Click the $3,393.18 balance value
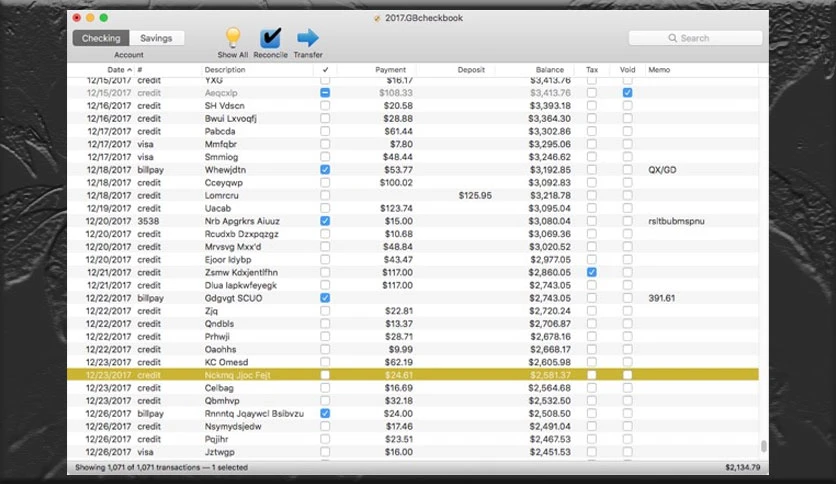Viewport: 836px width, 484px height. pos(549,106)
